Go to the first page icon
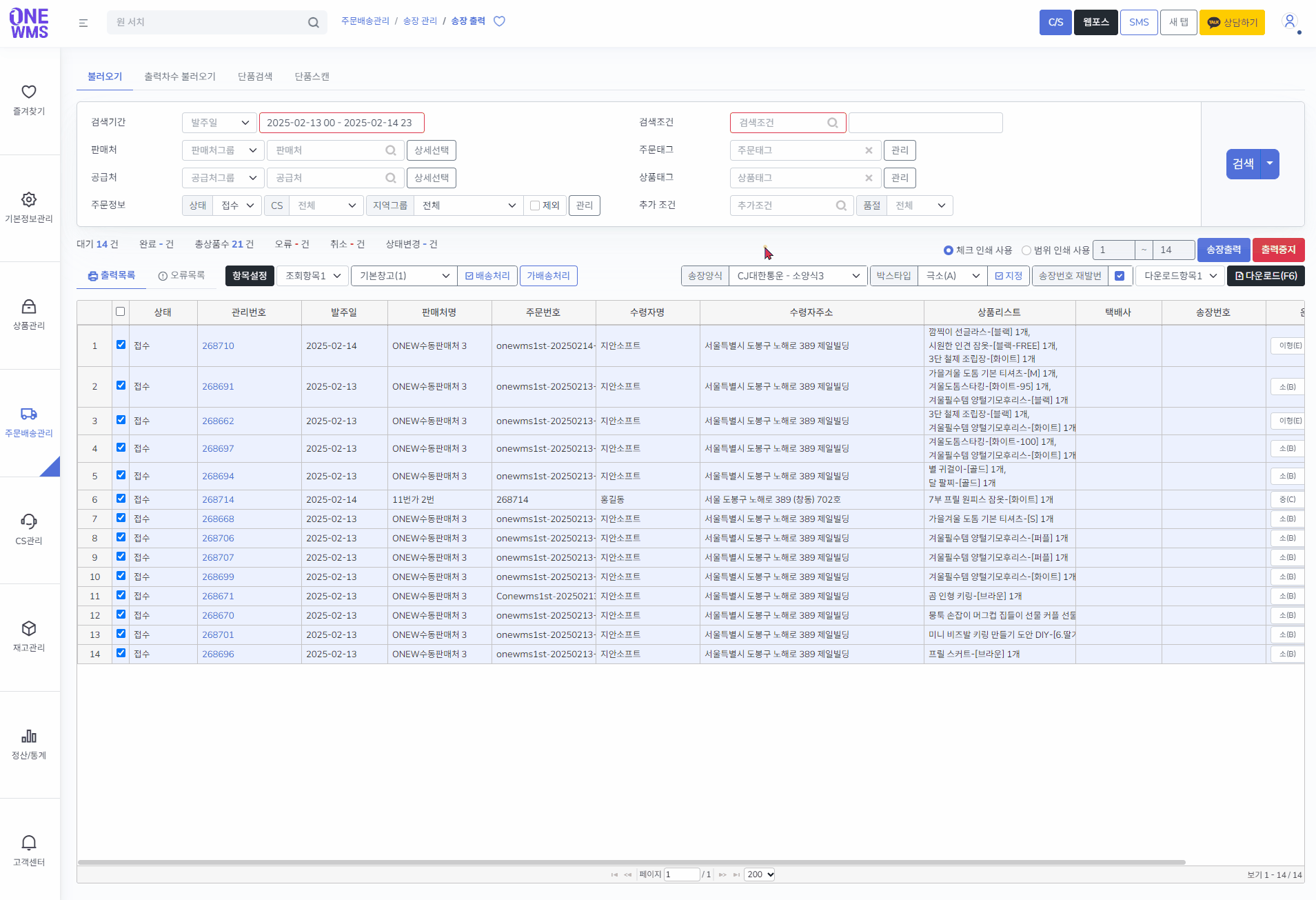 click(614, 874)
